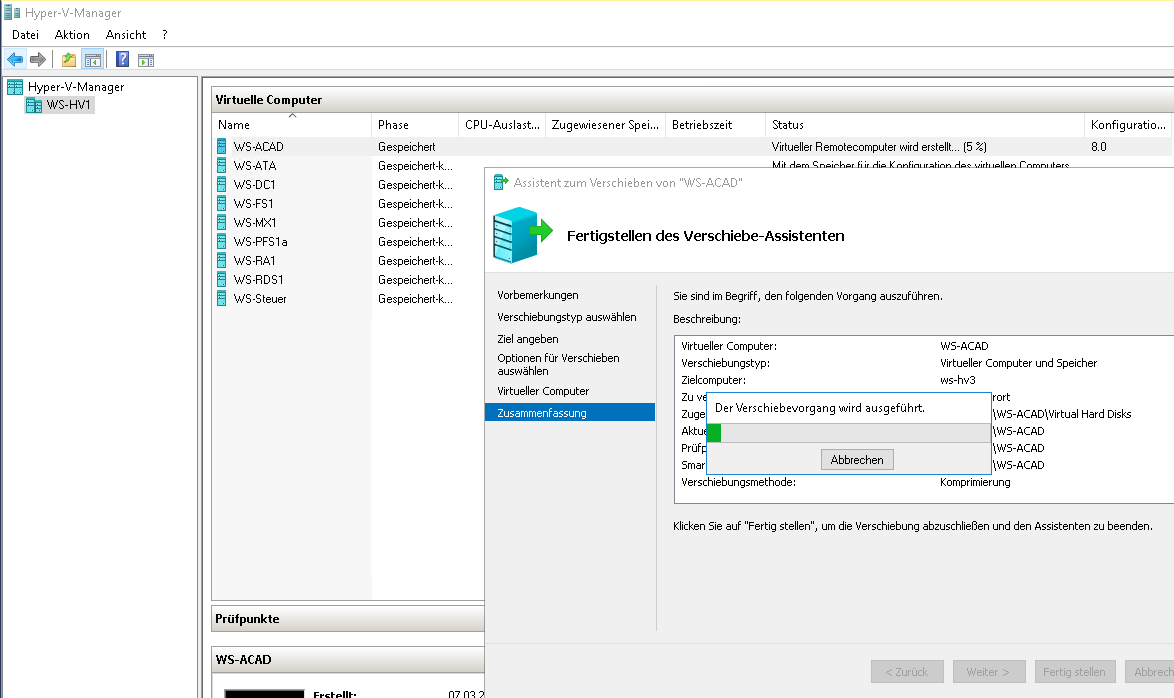Sort by Status column header
Image resolution: width=1174 pixels, height=698 pixels.
tap(925, 124)
